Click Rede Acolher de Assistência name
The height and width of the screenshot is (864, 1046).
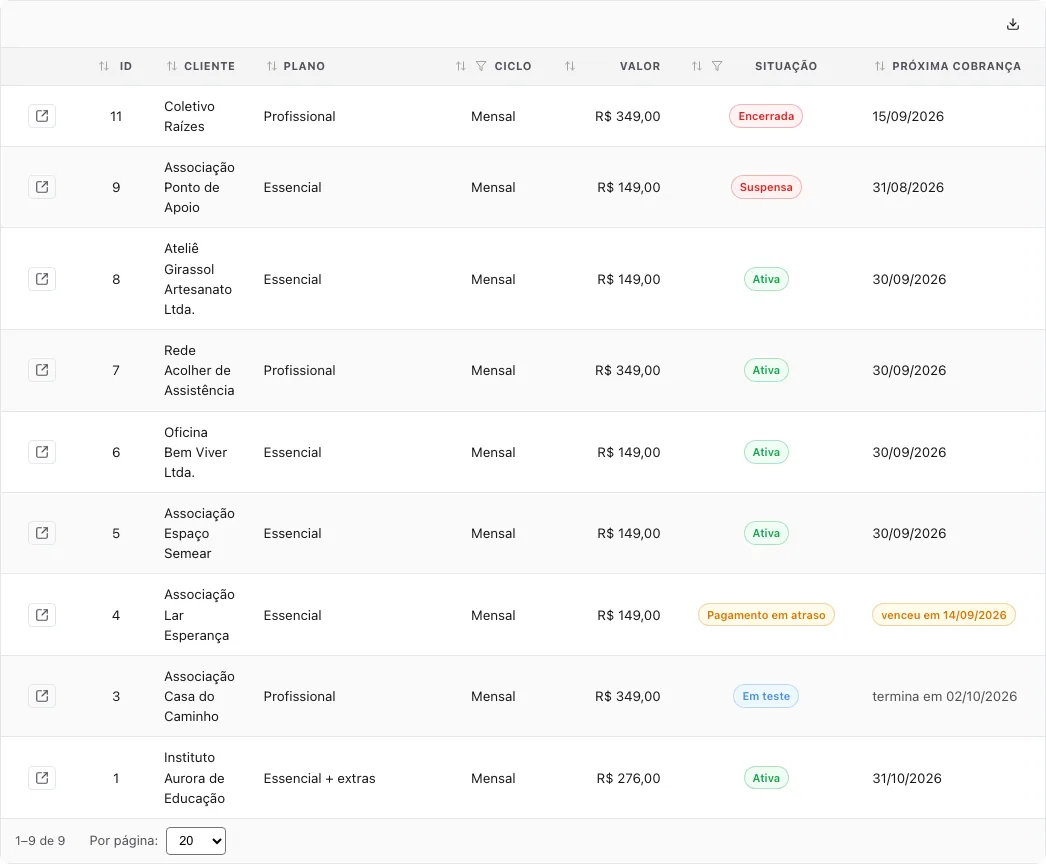tap(199, 370)
